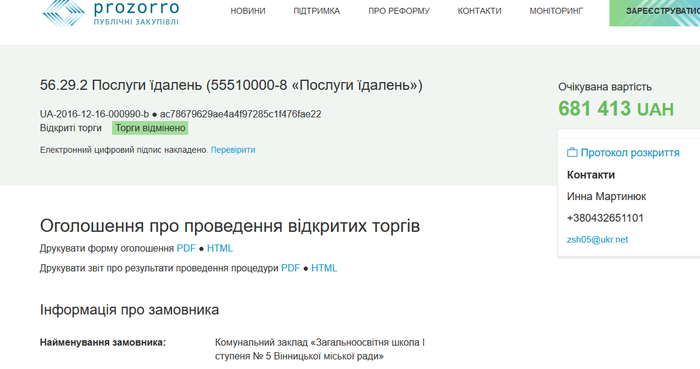Click the Очікувана вартість label

pos(605,87)
